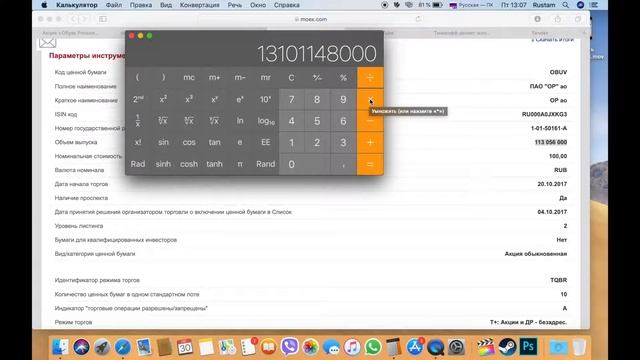640x360 pixels.
Task: Show Safari sidebar
Action: pyautogui.click(x=103, y=19)
